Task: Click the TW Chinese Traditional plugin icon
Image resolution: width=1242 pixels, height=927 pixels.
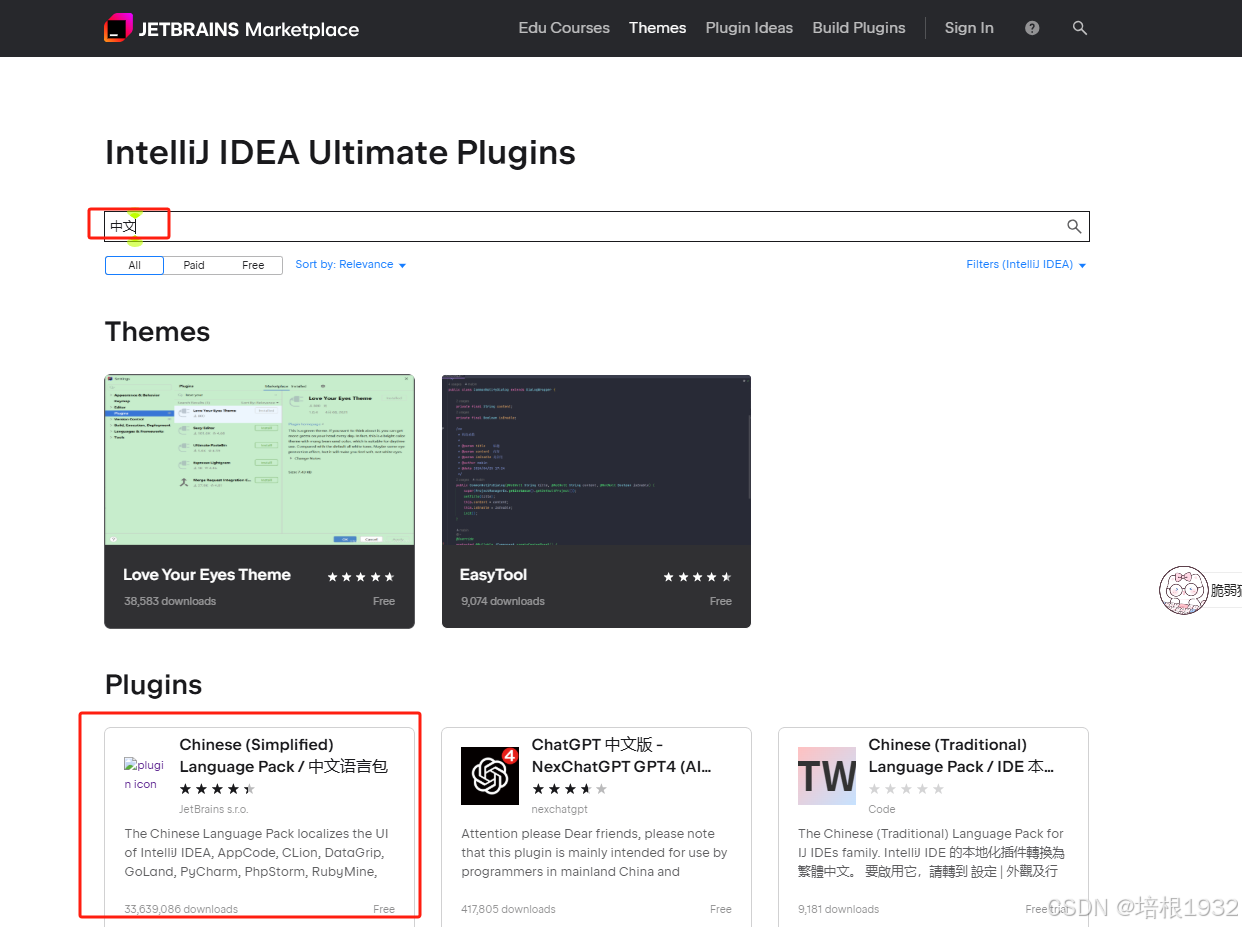Action: 827,776
